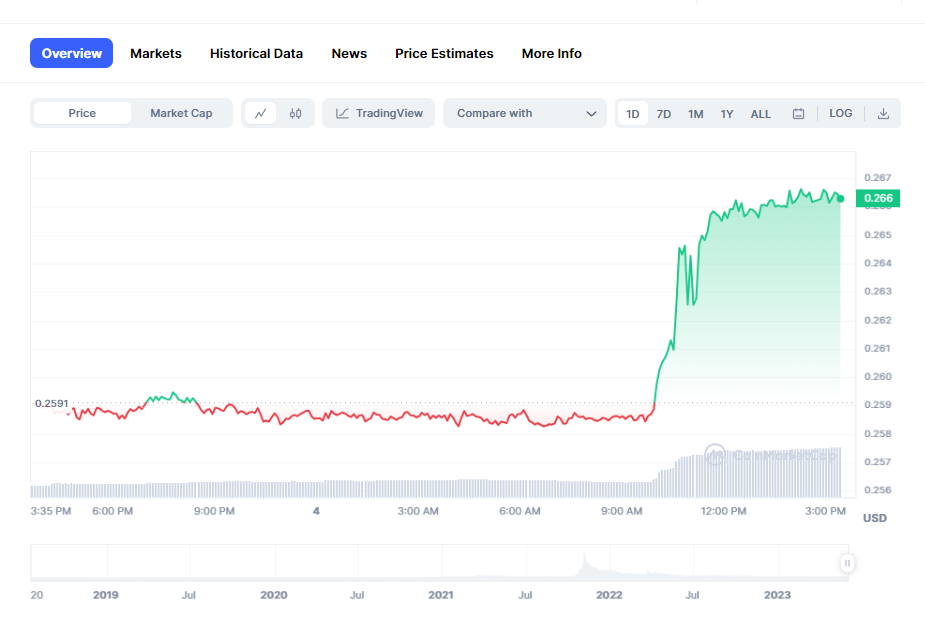Choose the 1Y time range

[727, 114]
